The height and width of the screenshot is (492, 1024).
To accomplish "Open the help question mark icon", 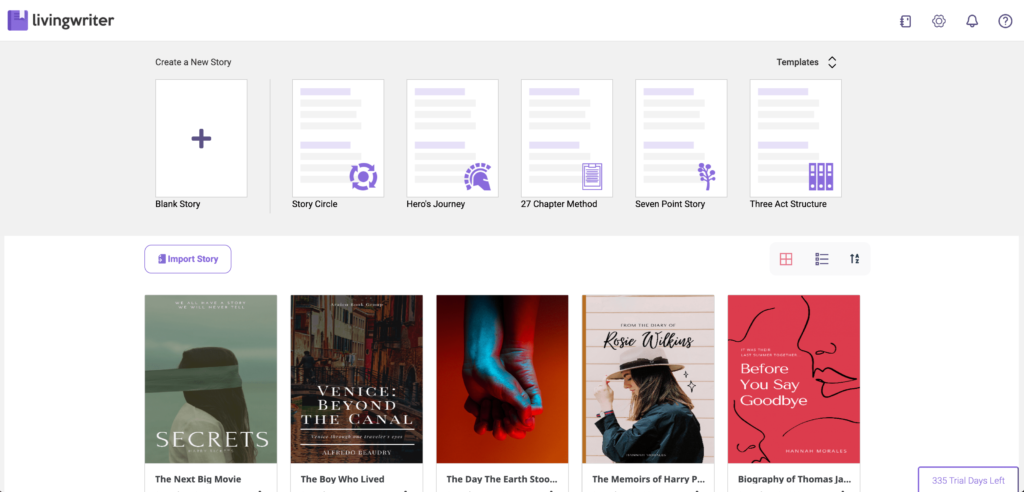I will pyautogui.click(x=1005, y=21).
